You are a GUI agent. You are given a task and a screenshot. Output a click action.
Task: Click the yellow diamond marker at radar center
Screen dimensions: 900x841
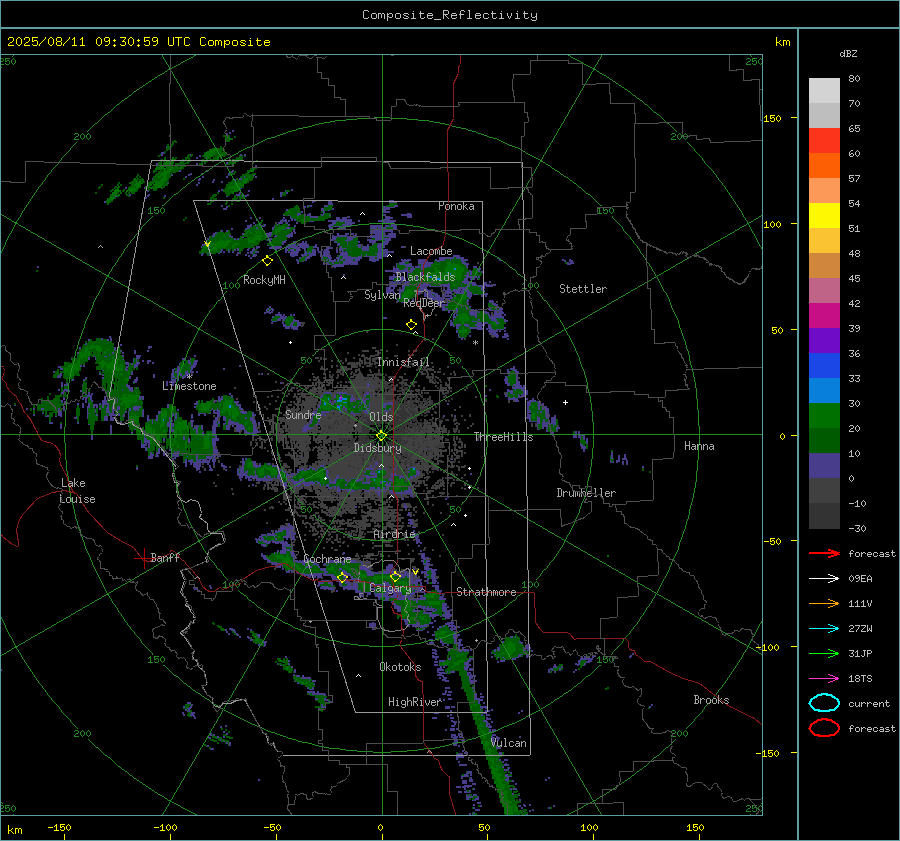[x=381, y=436]
